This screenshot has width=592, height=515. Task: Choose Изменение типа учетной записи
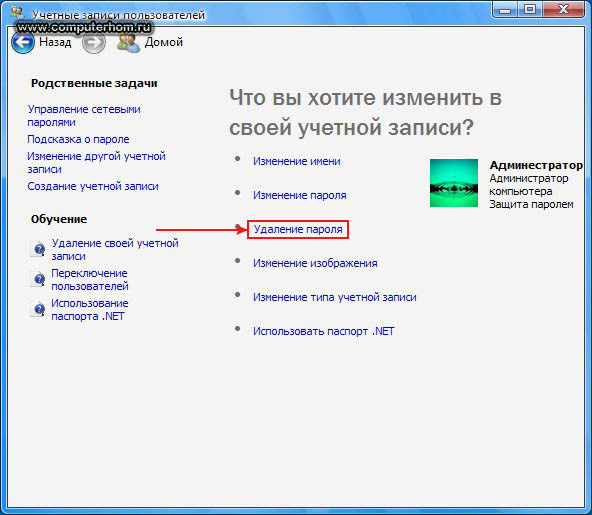pos(335,297)
